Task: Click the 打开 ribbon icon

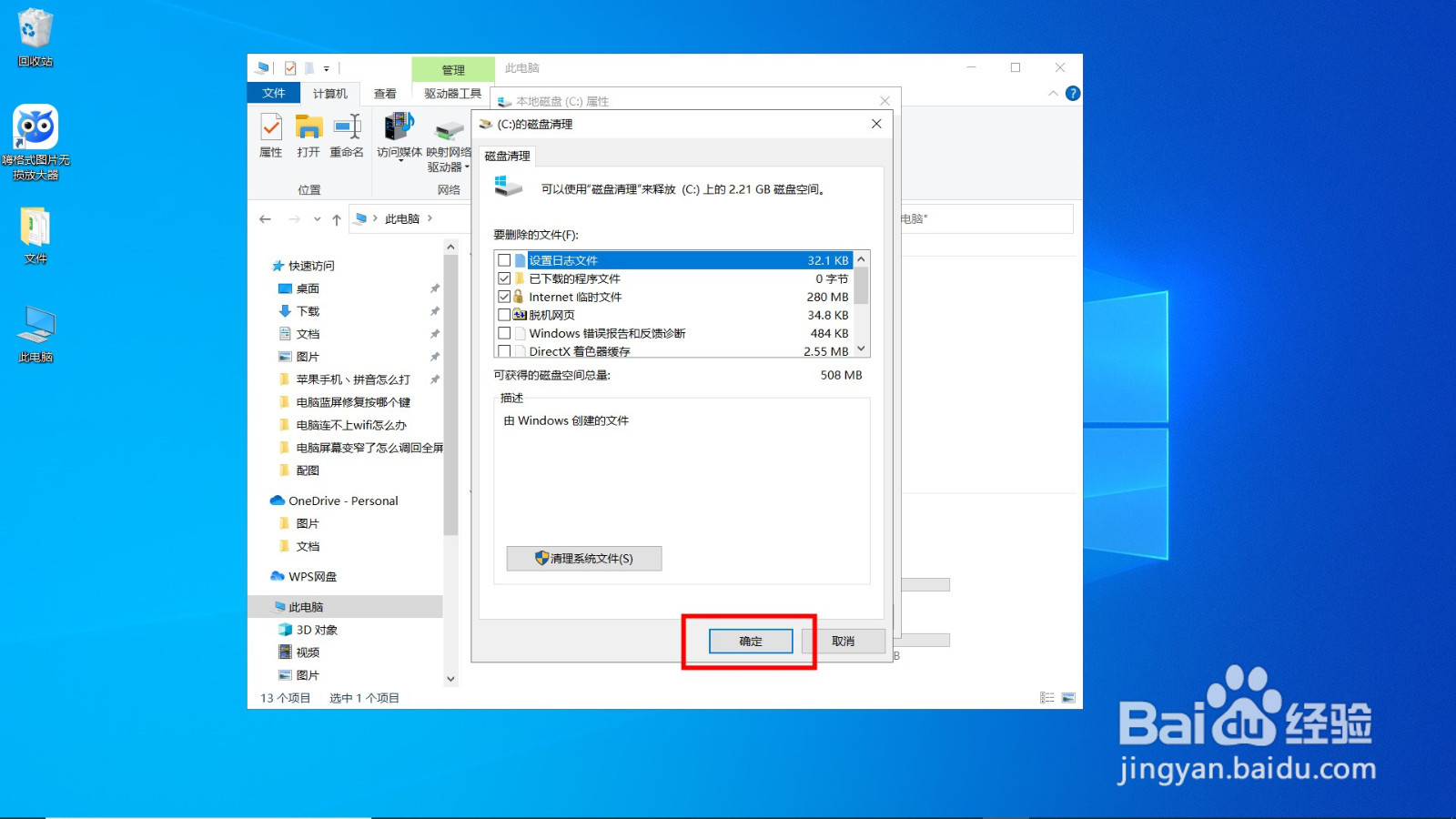Action: click(308, 136)
